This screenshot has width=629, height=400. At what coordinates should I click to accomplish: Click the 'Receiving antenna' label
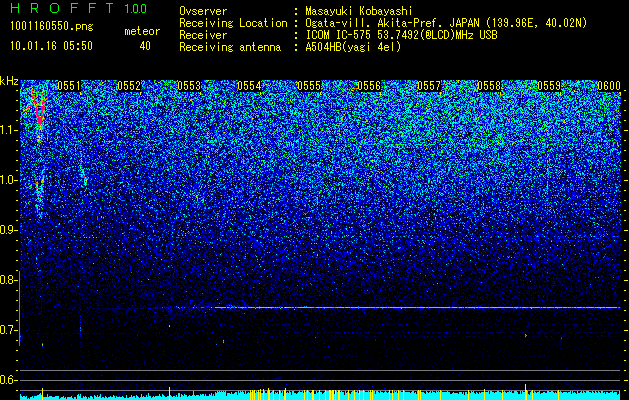tap(230, 47)
